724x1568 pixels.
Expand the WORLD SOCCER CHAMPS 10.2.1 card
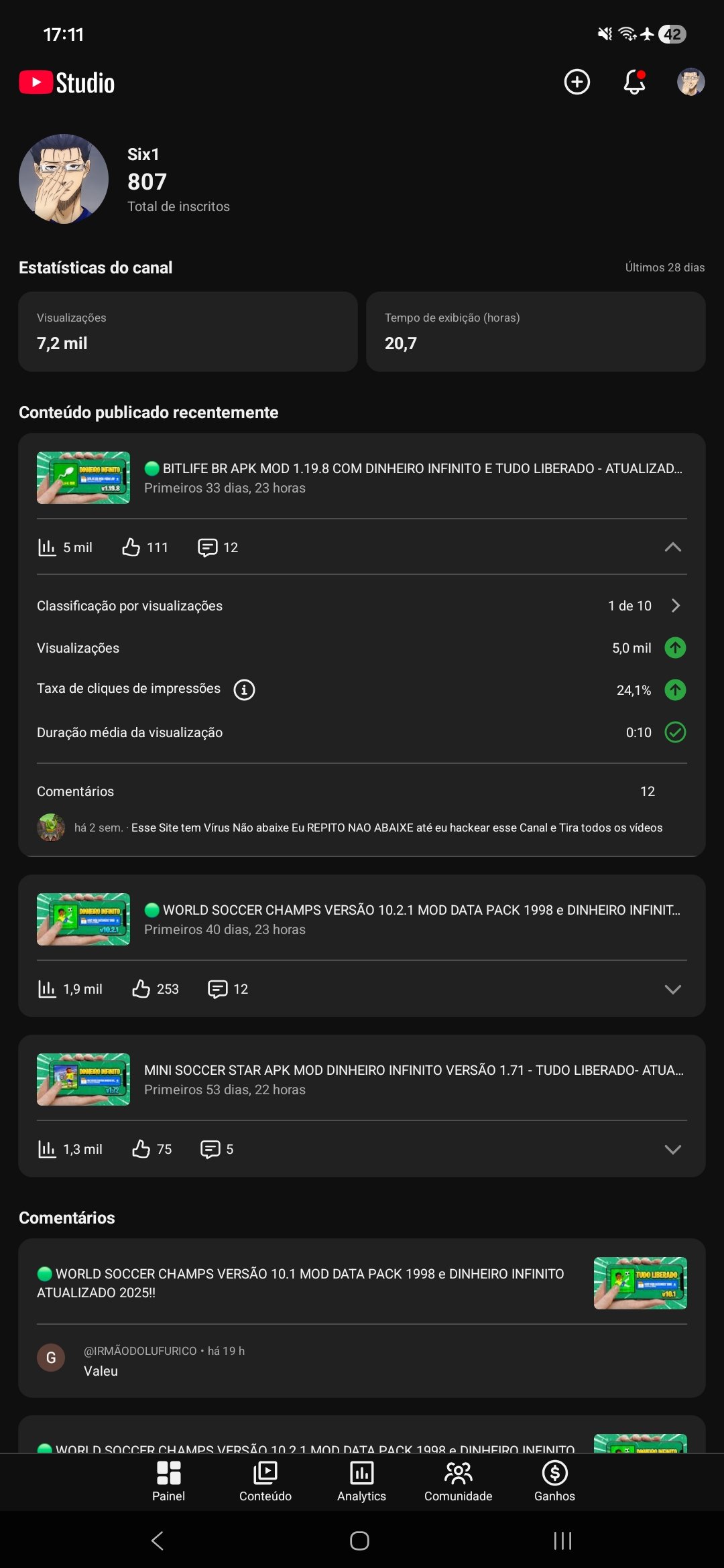[x=672, y=989]
